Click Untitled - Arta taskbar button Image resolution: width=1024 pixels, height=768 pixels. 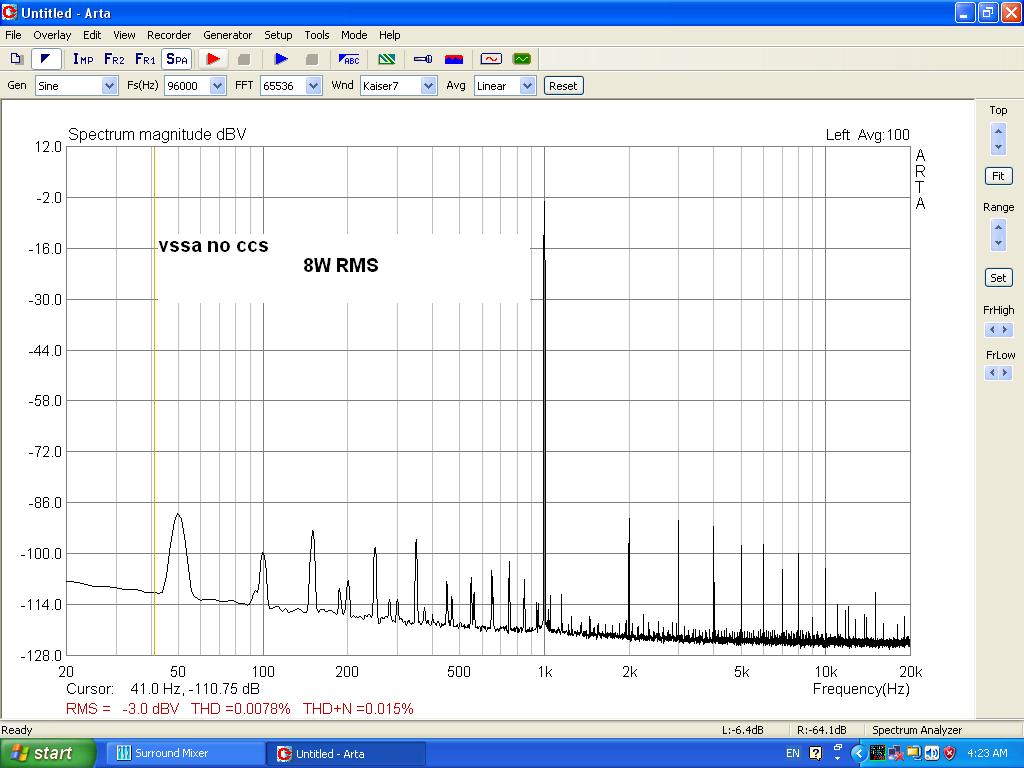pyautogui.click(x=346, y=754)
